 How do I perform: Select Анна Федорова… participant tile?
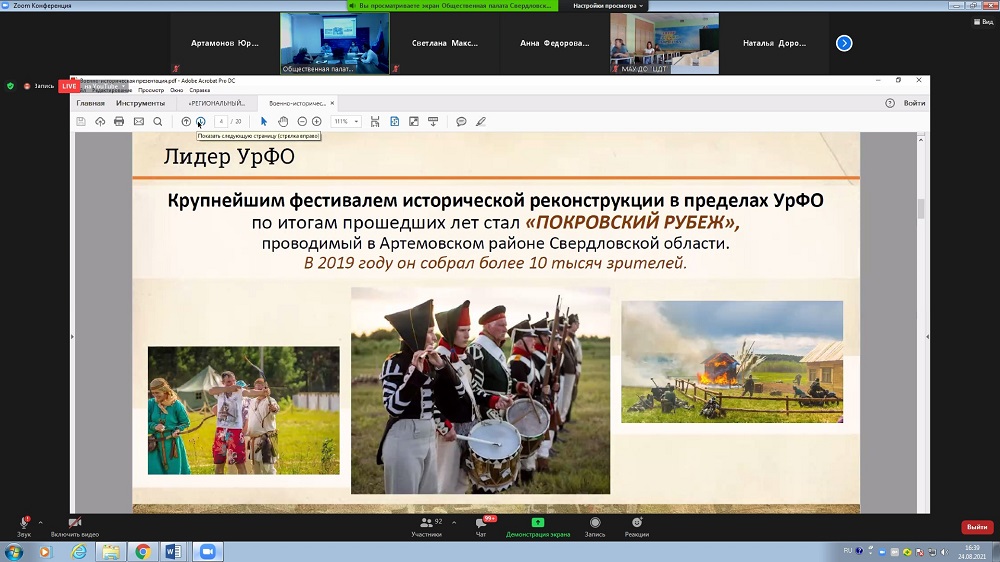(555, 43)
